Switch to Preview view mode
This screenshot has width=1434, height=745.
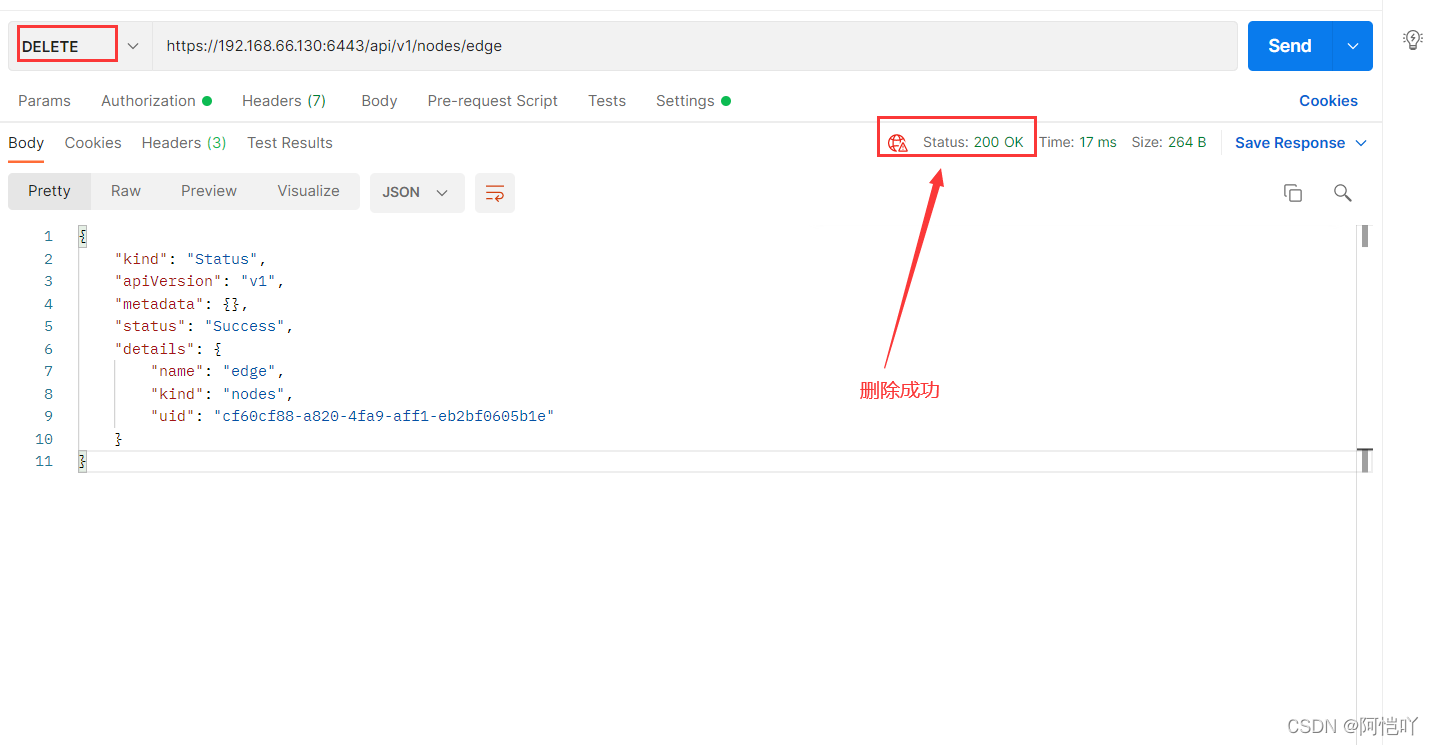point(209,191)
